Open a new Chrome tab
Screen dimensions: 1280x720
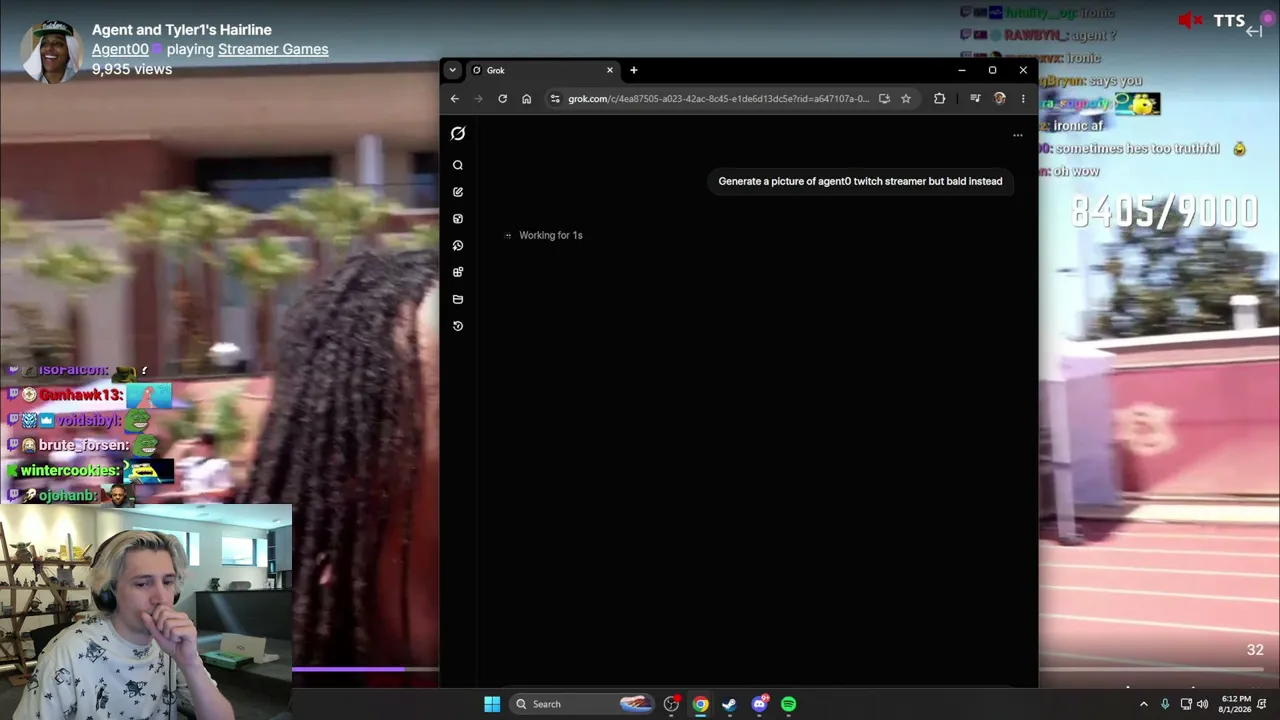(x=634, y=71)
